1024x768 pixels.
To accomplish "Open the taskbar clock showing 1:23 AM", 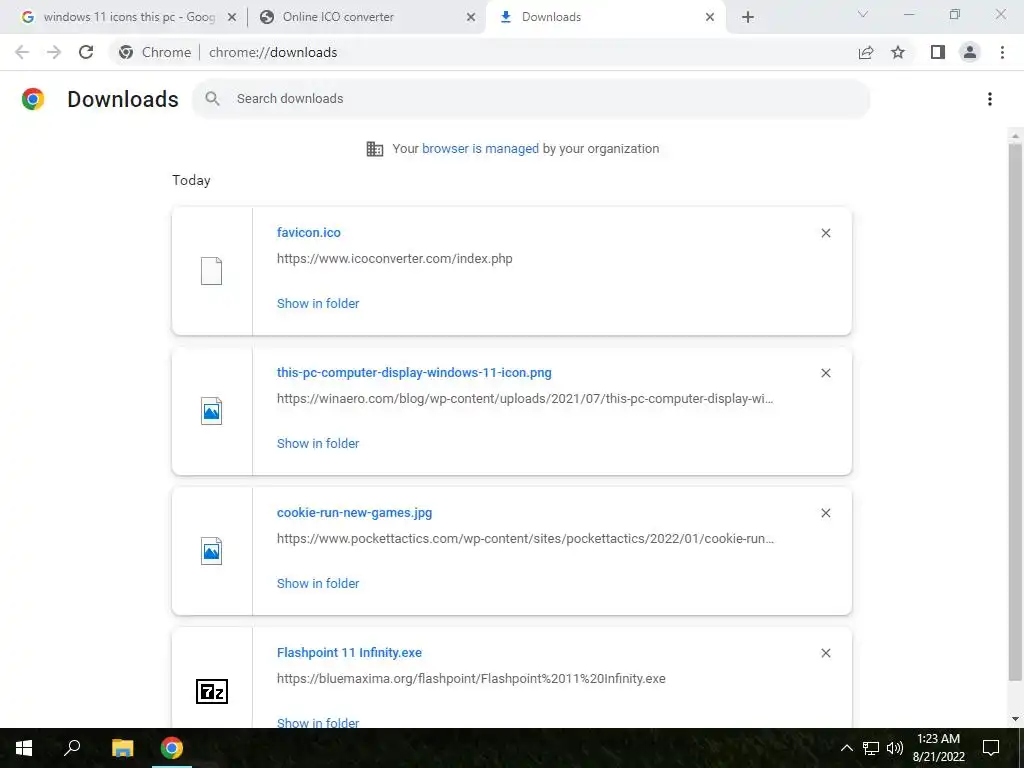I will (x=938, y=748).
